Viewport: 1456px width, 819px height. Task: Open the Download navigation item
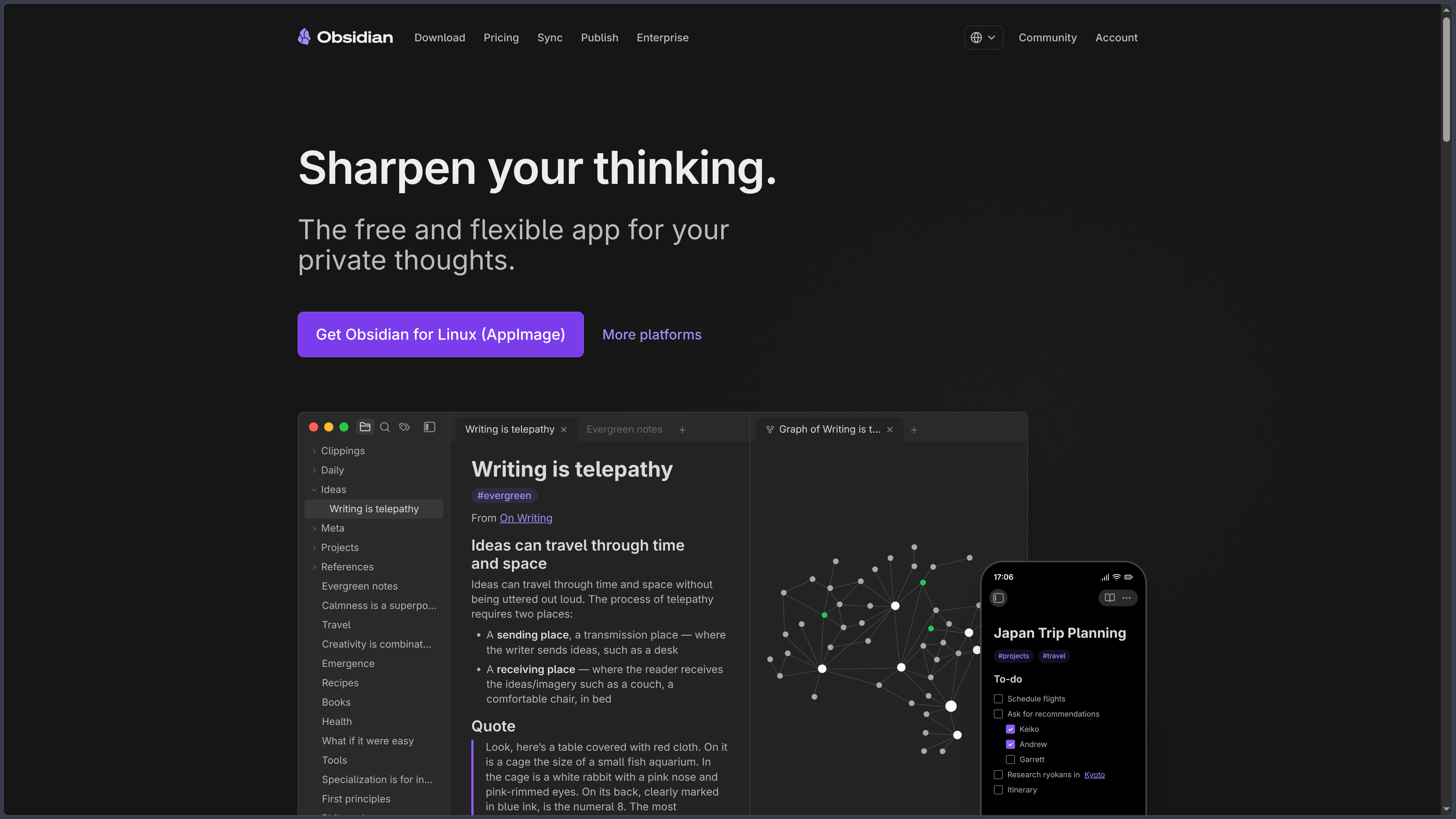click(439, 37)
